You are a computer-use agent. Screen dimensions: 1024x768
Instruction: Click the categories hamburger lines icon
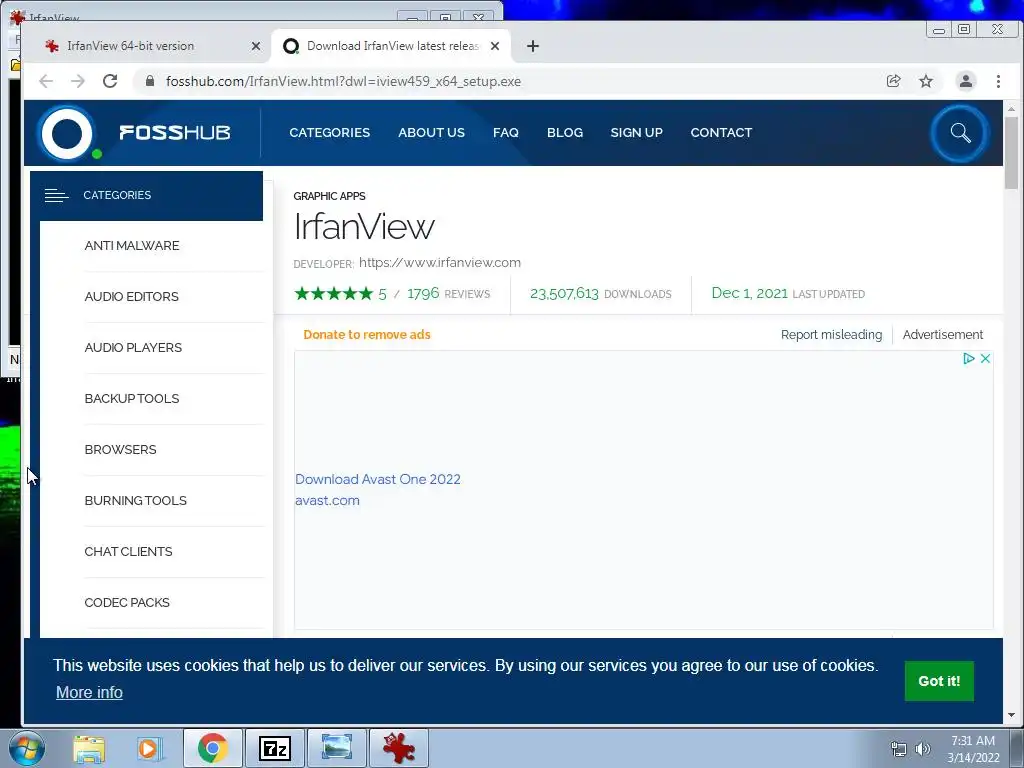56,195
